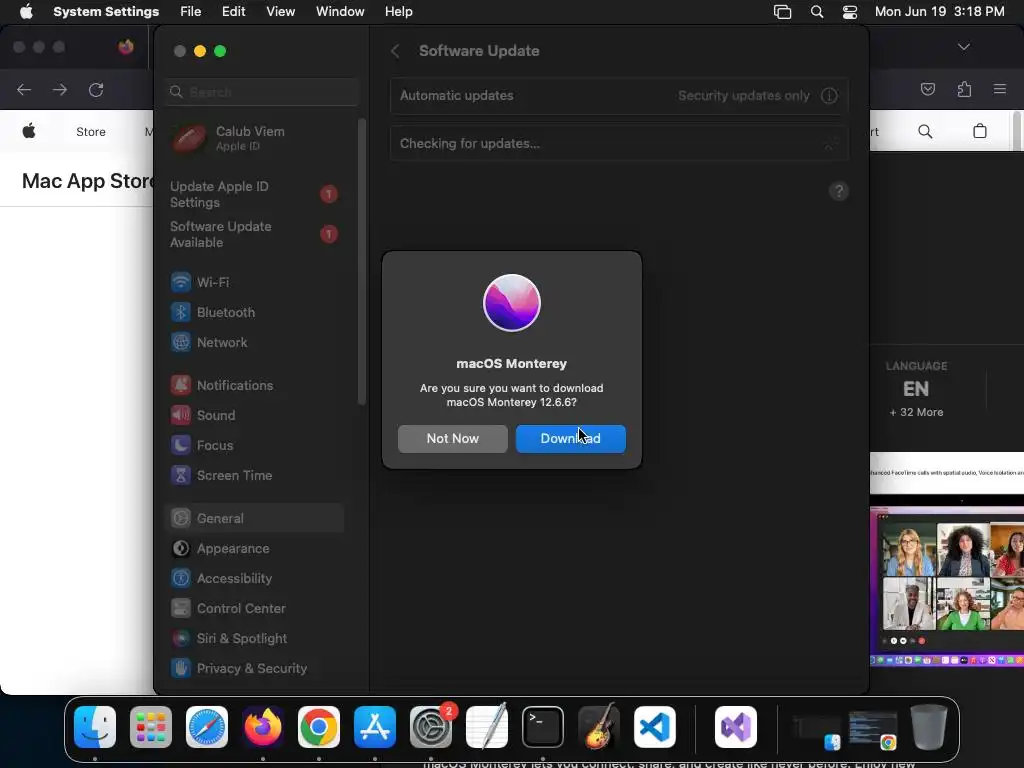Viewport: 1024px width, 768px height.
Task: Select Control Center in settings sidebar
Action: click(x=255, y=609)
